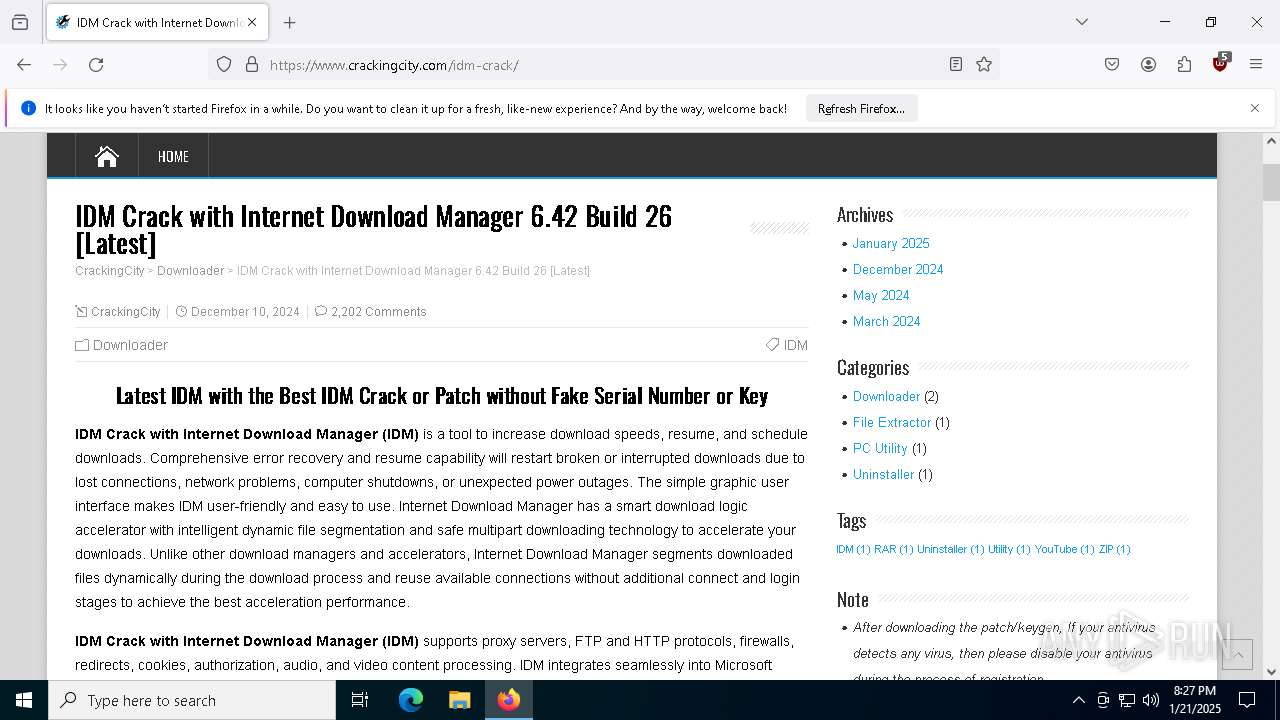Open Downloader category under post title
This screenshot has height=720, width=1280.
click(130, 345)
